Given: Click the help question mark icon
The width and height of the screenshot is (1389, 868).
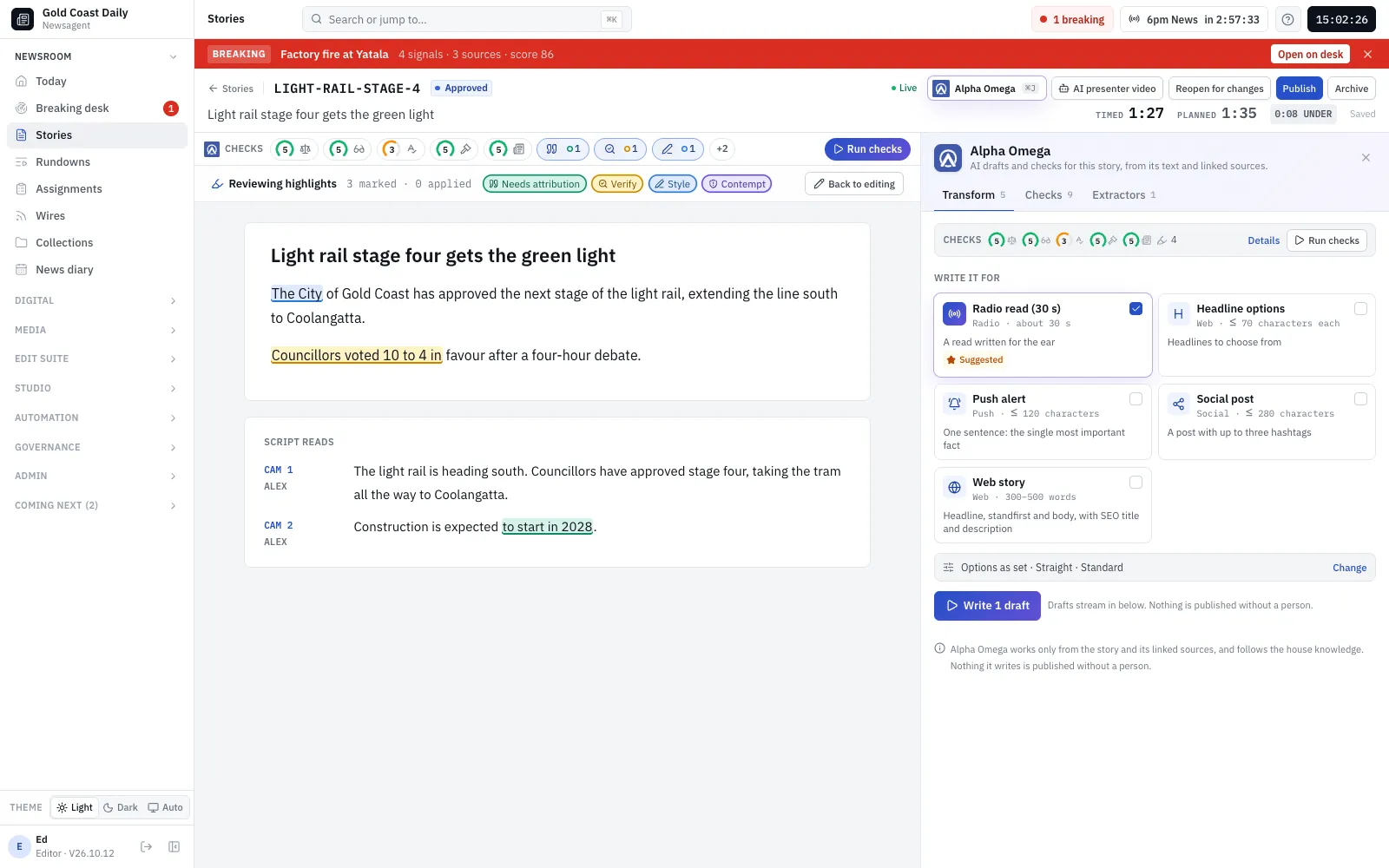Looking at the screenshot, I should (1287, 19).
